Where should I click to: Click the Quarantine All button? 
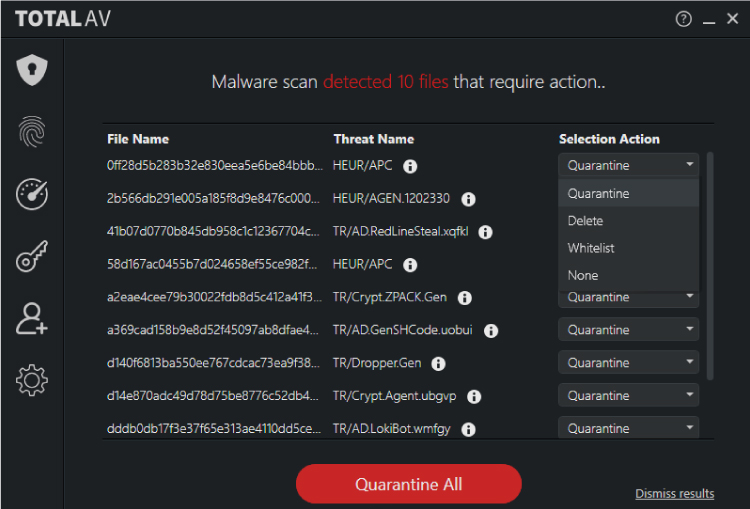408,484
